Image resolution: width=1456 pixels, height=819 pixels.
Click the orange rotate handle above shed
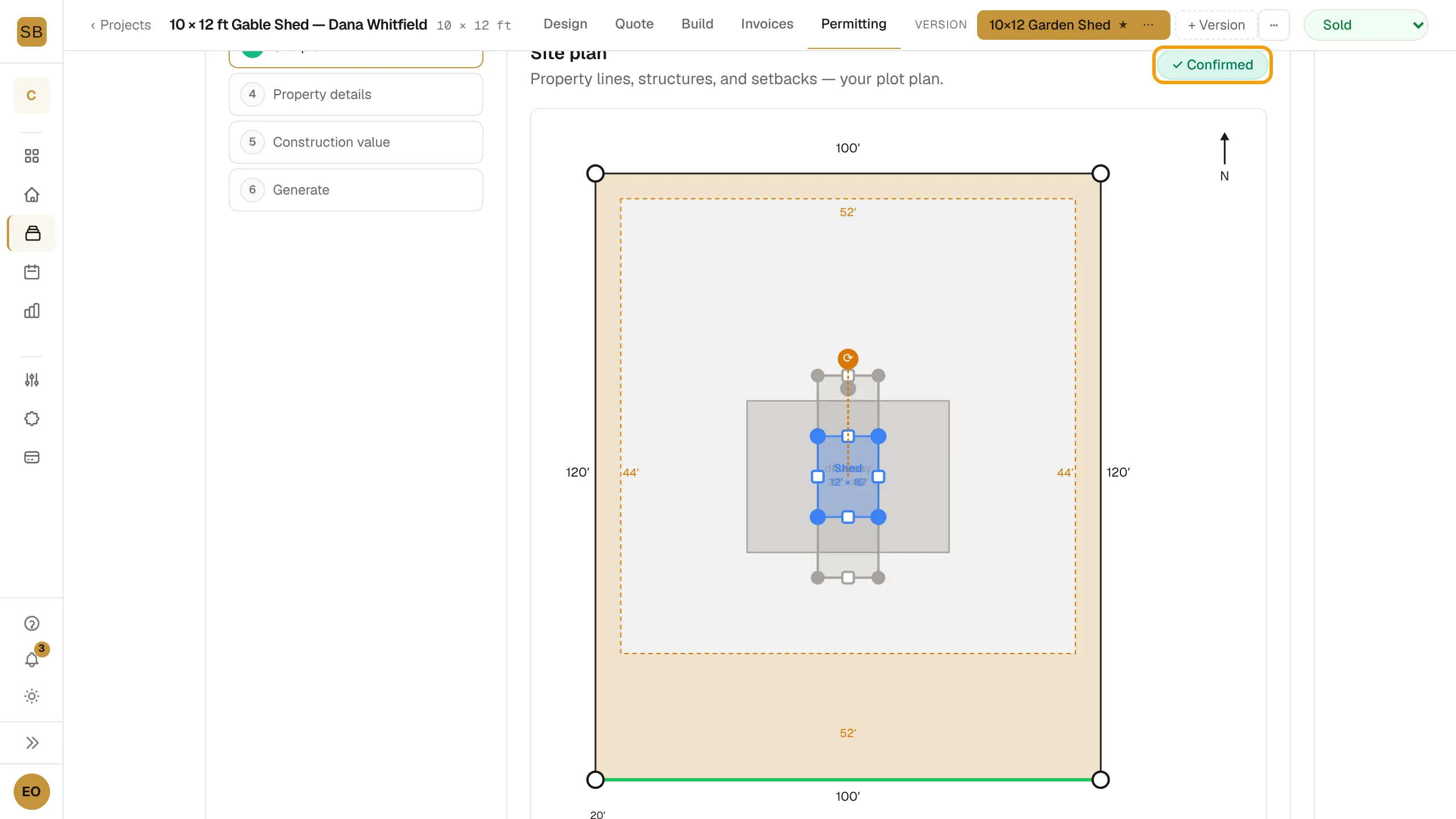tap(848, 358)
